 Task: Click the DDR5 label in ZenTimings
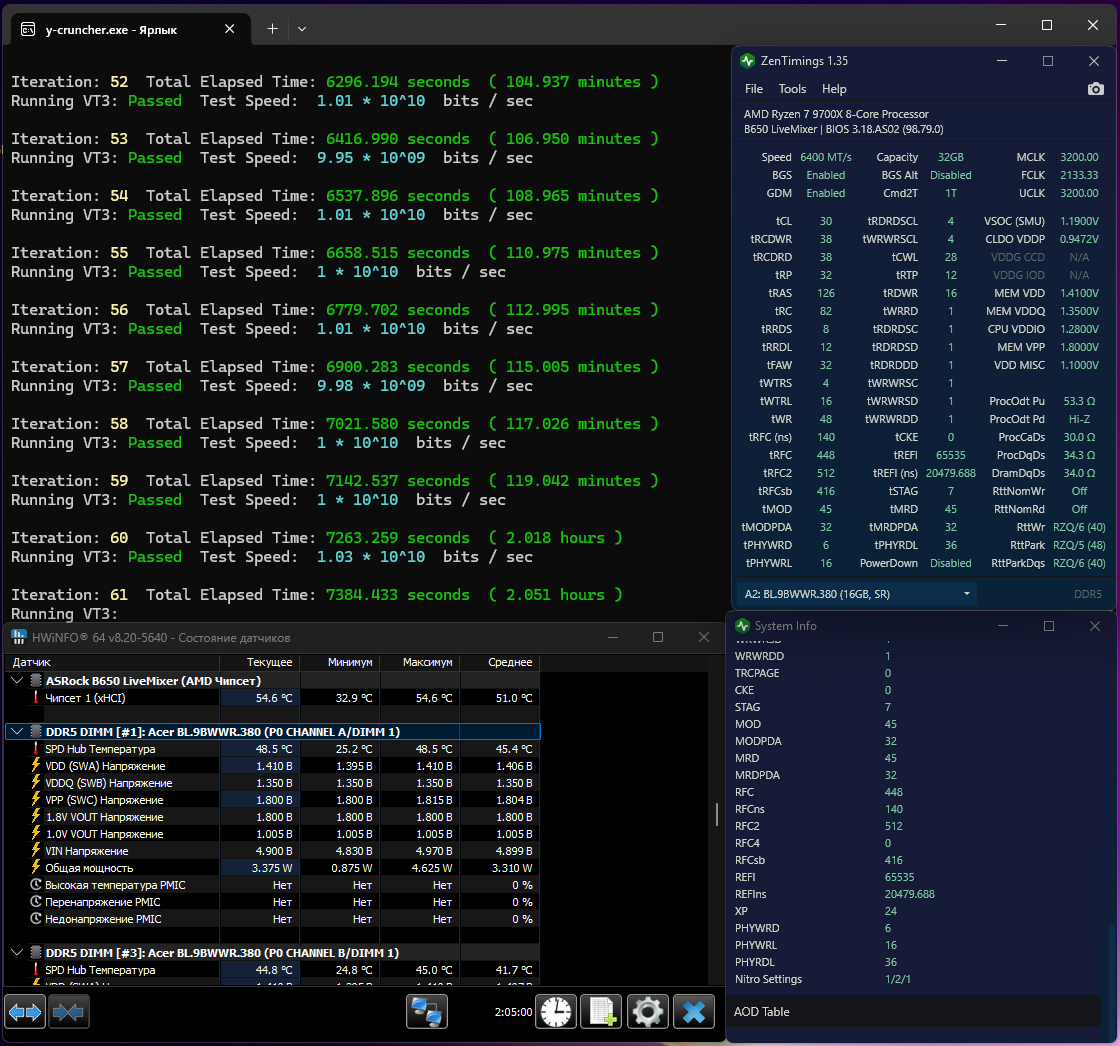click(1088, 594)
